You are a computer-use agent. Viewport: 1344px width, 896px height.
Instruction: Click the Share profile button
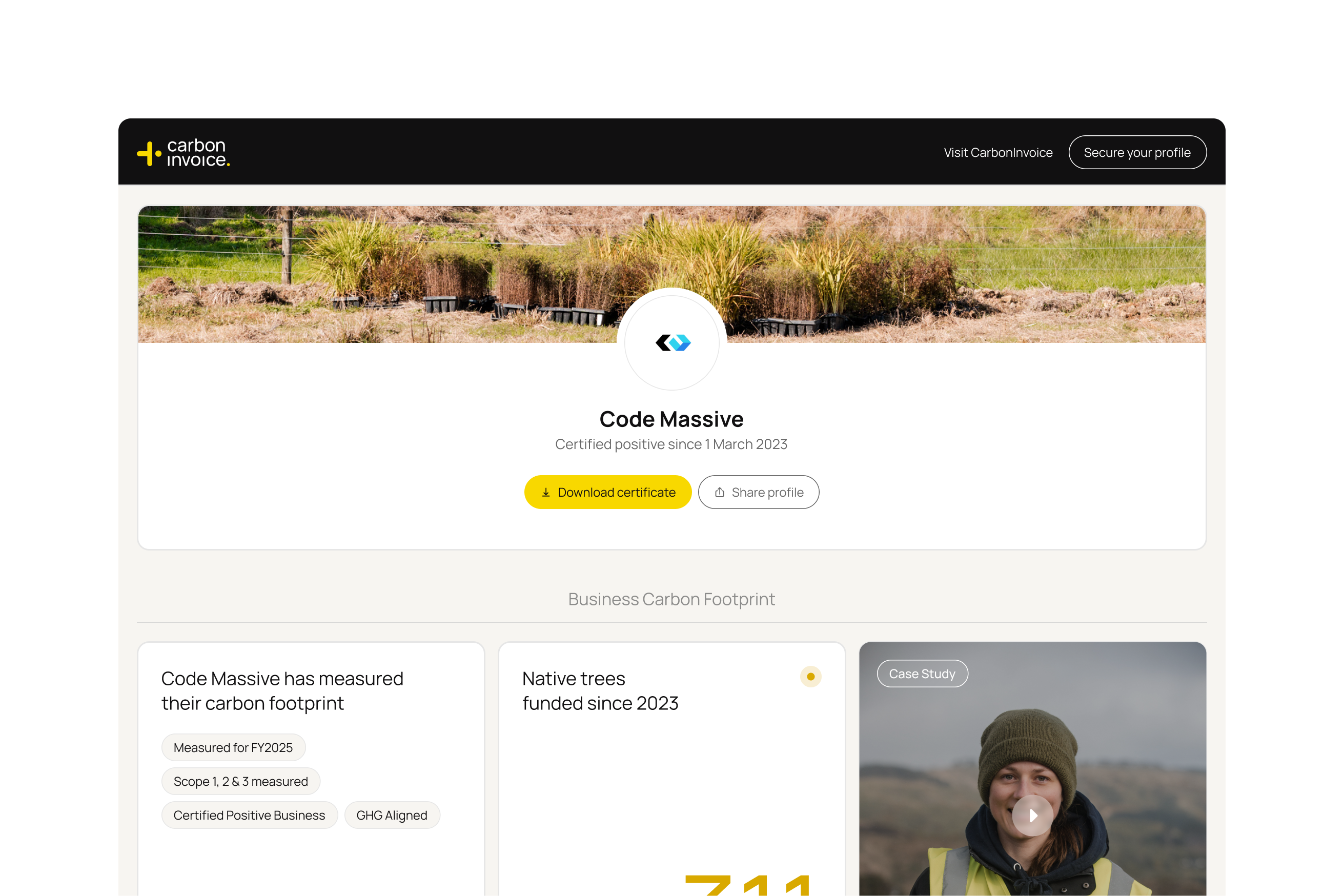[x=758, y=492]
